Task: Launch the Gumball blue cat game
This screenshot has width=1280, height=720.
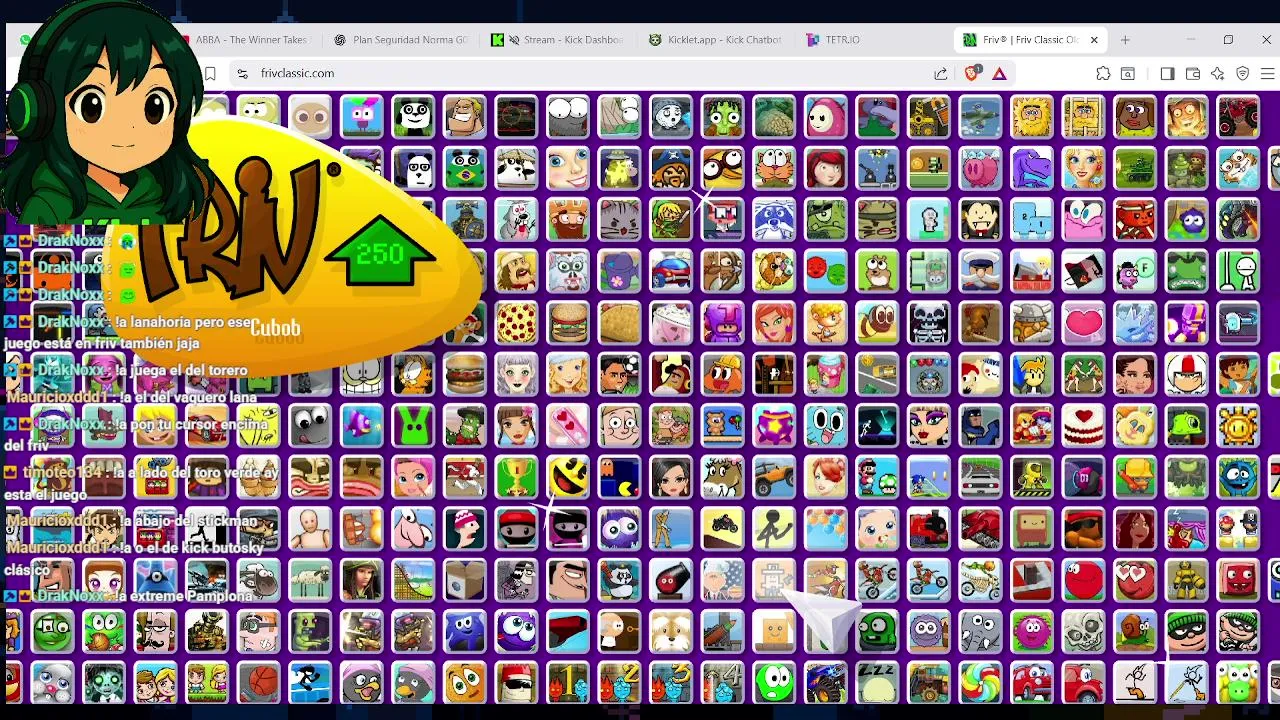Action: coord(825,425)
